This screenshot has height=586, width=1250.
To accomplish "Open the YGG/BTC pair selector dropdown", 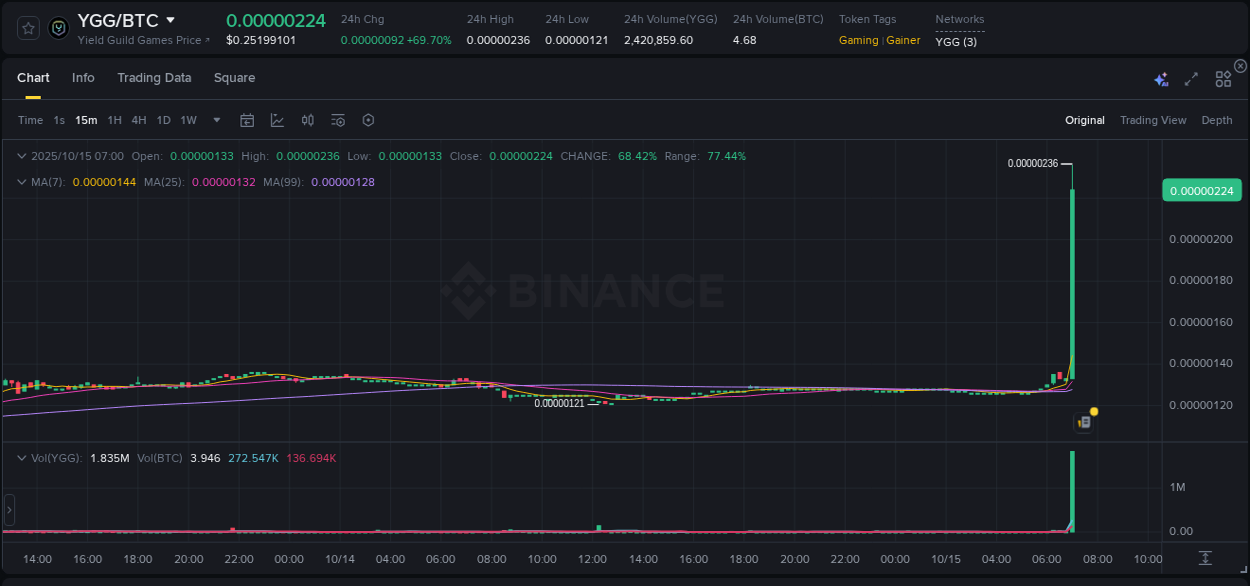I will click(x=170, y=19).
